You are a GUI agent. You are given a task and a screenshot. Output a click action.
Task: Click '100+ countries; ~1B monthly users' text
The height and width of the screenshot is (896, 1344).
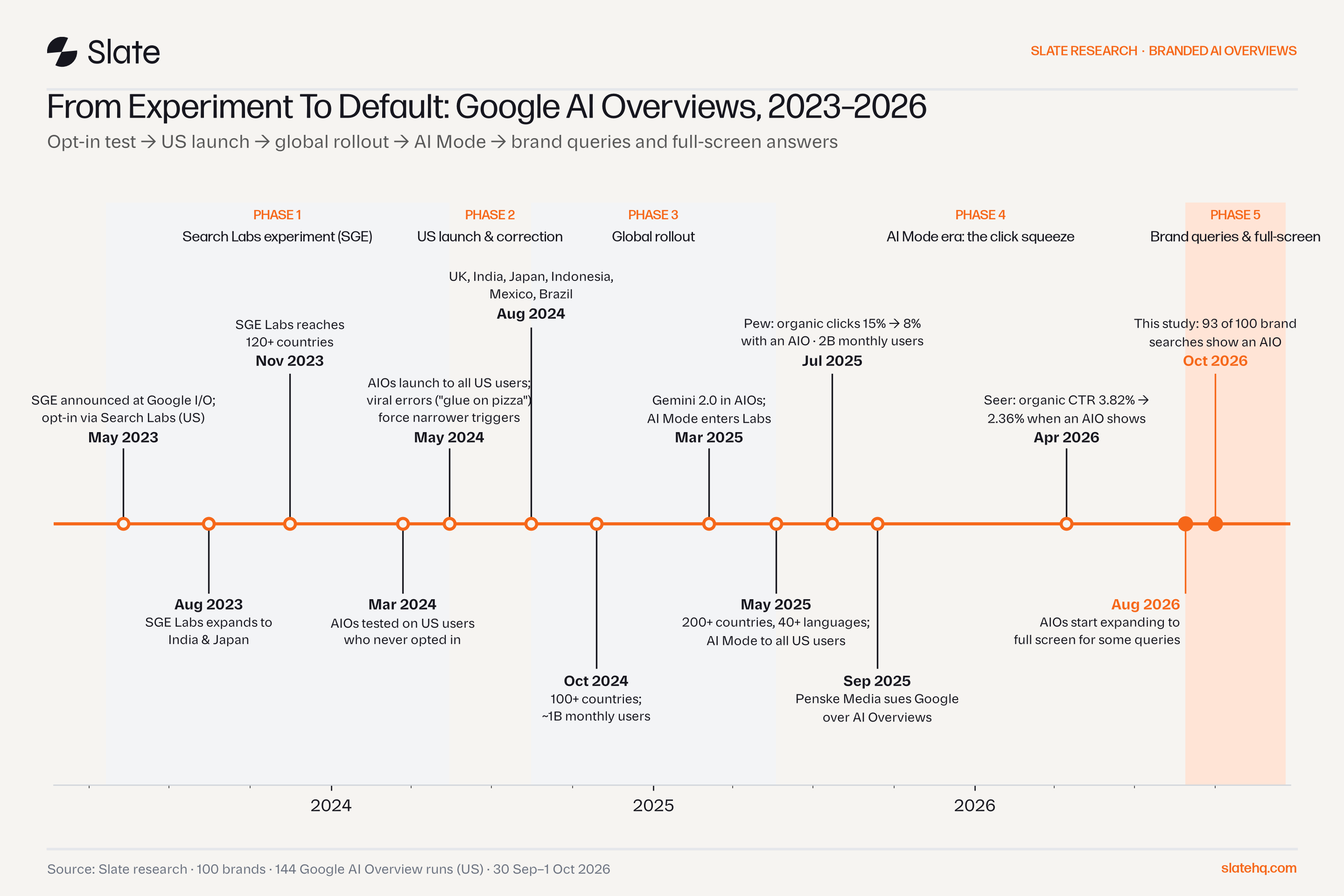tap(596, 707)
